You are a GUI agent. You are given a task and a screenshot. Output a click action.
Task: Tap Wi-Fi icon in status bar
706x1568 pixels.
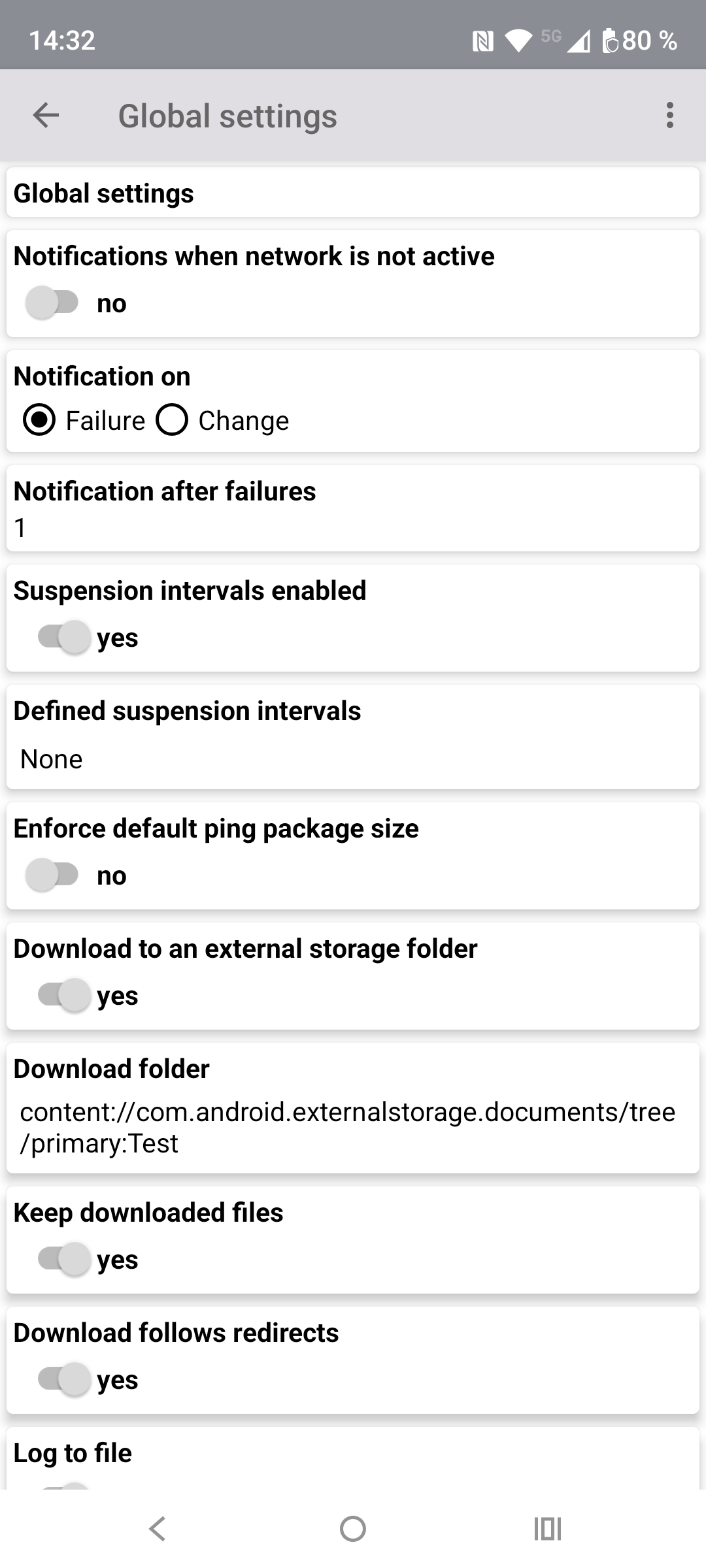(x=519, y=41)
